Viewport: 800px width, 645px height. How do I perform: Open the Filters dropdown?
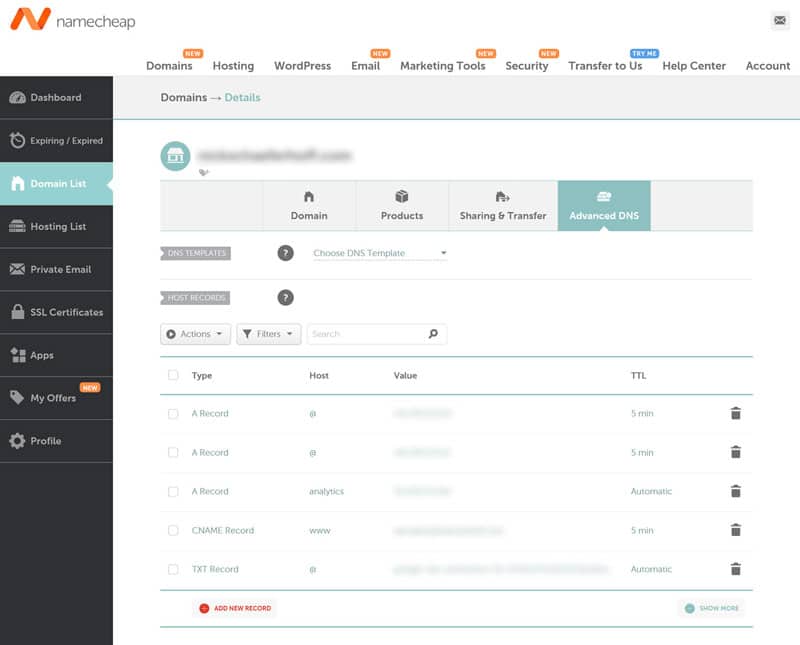pyautogui.click(x=268, y=334)
